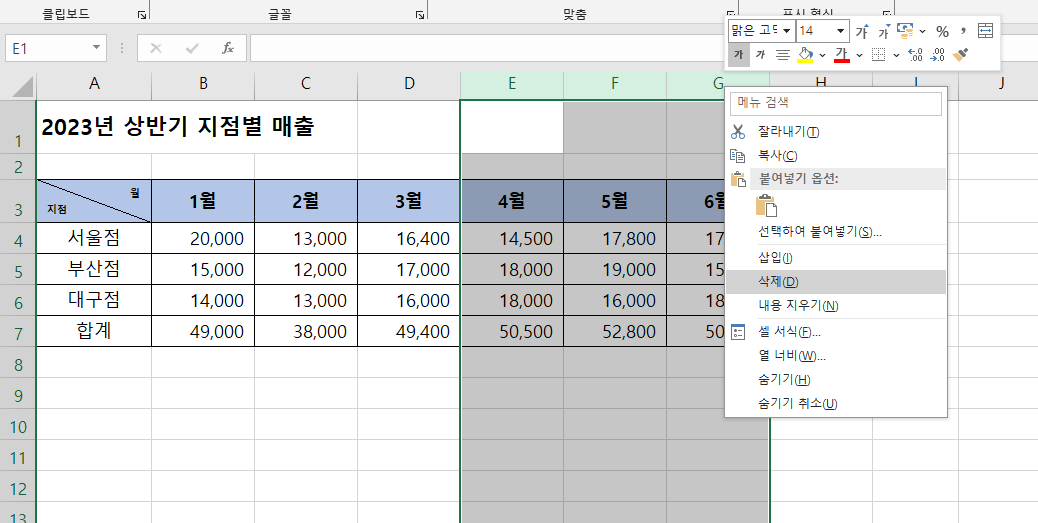Select column B header
Screen dimensions: 1038x523
203,83
